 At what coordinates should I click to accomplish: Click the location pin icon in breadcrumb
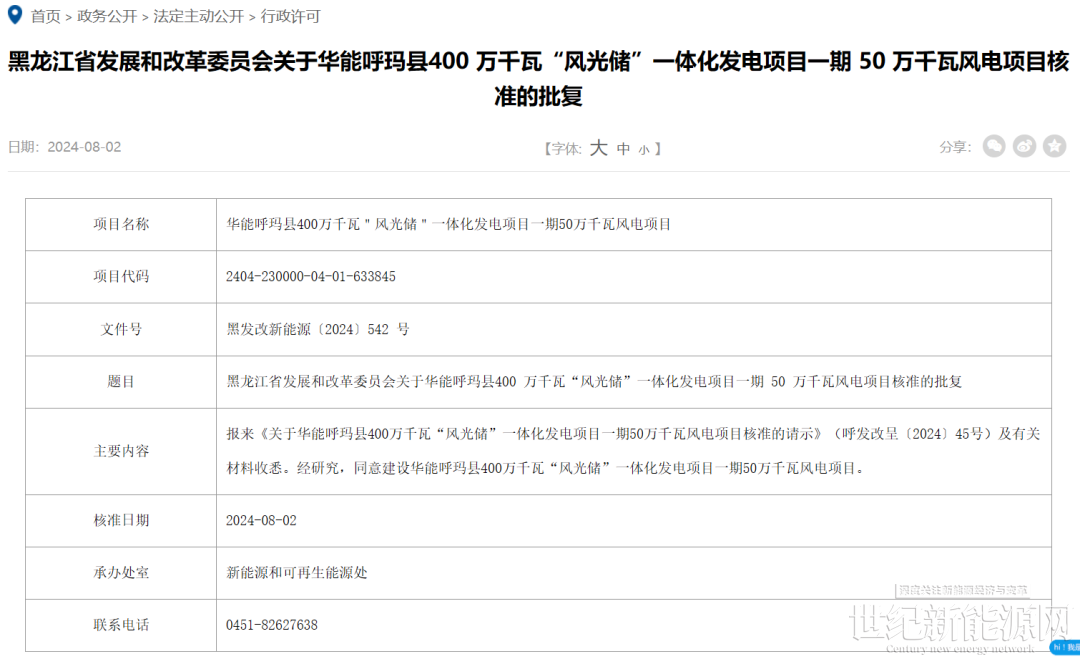click(14, 14)
